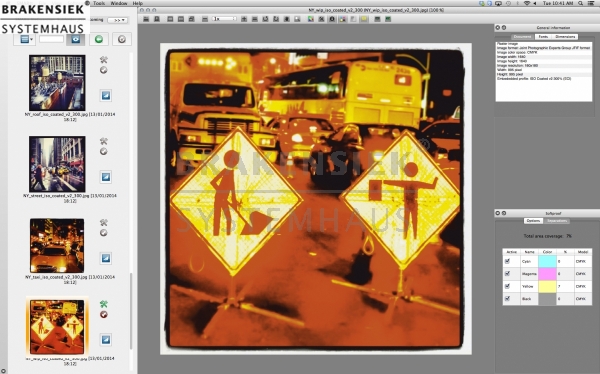Click the eye preview icon in sidebar toolbar
Image resolution: width=600 pixels, height=374 pixels.
click(75, 39)
